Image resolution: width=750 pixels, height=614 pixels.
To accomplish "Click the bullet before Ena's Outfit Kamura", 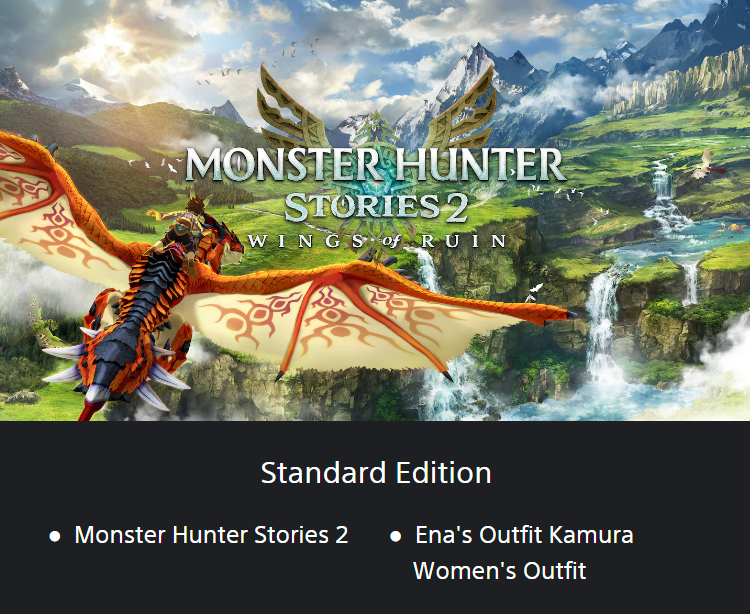I will pos(396,536).
